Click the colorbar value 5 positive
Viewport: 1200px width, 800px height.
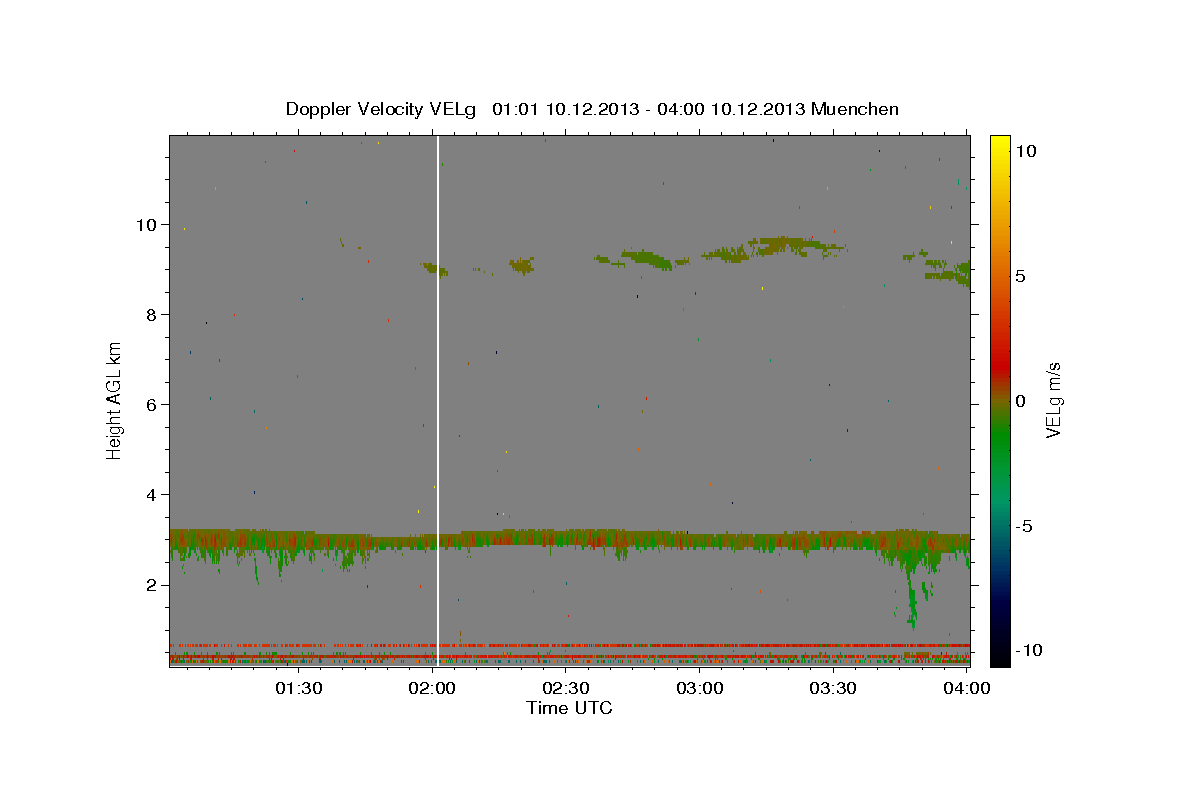tap(1021, 275)
